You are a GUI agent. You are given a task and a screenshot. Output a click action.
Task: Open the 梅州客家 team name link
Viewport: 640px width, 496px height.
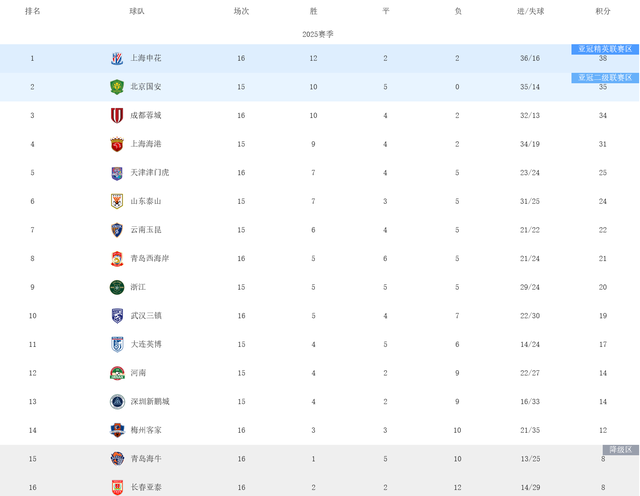[145, 430]
